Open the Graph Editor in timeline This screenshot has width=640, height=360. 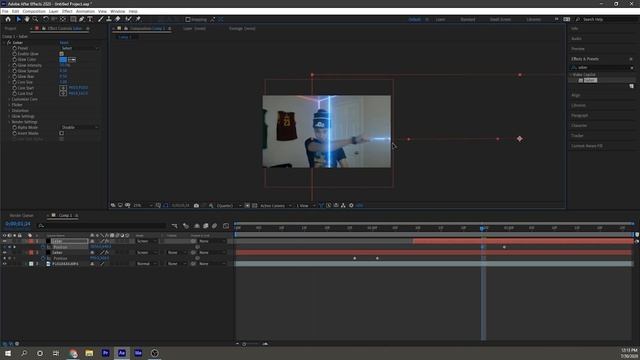[x=226, y=226]
